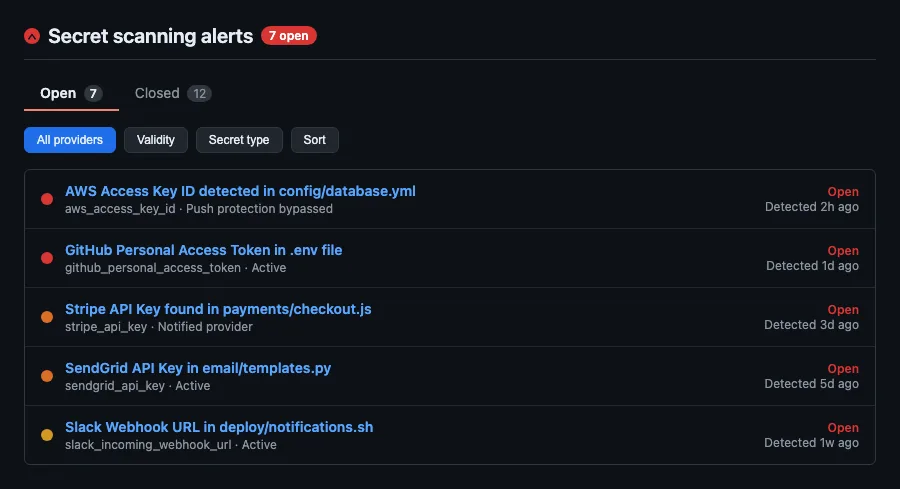Open Stripe API Key found in payments/checkout.js

coord(218,309)
